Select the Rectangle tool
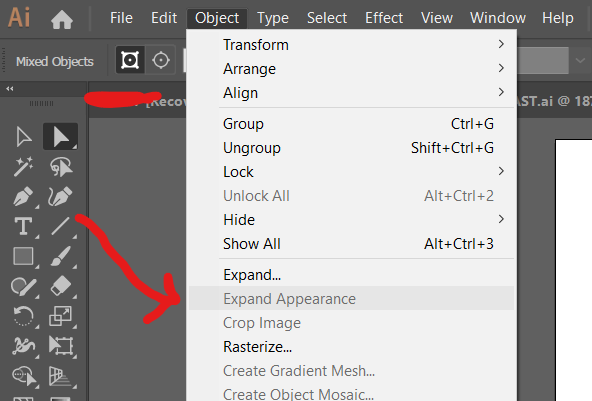This screenshot has height=401, width=592. [x=23, y=256]
